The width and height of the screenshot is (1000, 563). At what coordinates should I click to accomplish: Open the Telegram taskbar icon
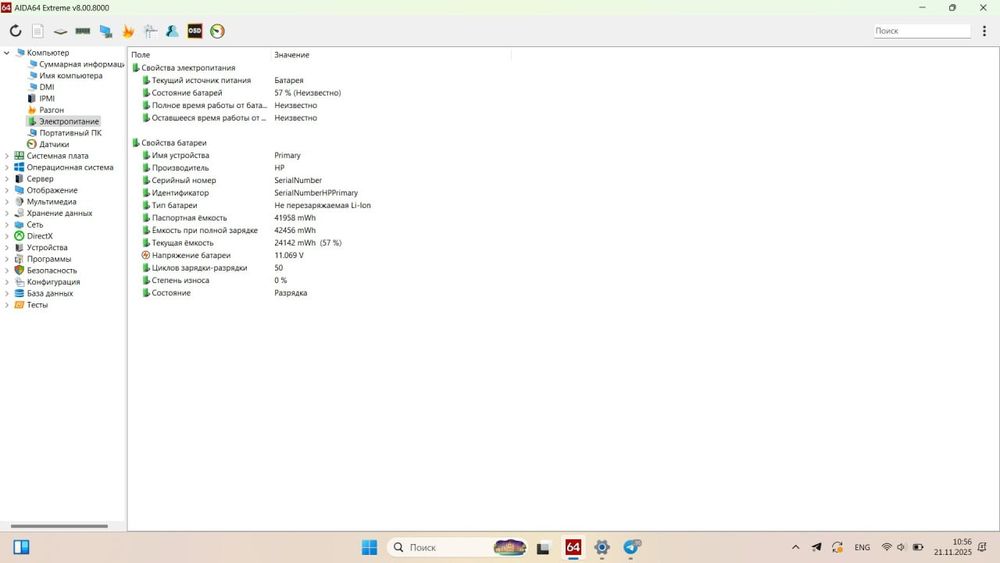coord(631,547)
